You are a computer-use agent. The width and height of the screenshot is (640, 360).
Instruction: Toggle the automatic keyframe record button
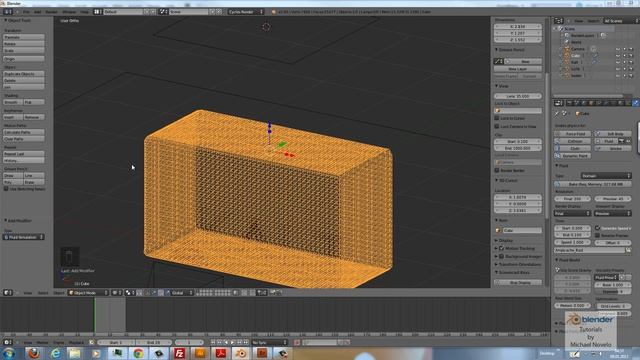pos(297,342)
